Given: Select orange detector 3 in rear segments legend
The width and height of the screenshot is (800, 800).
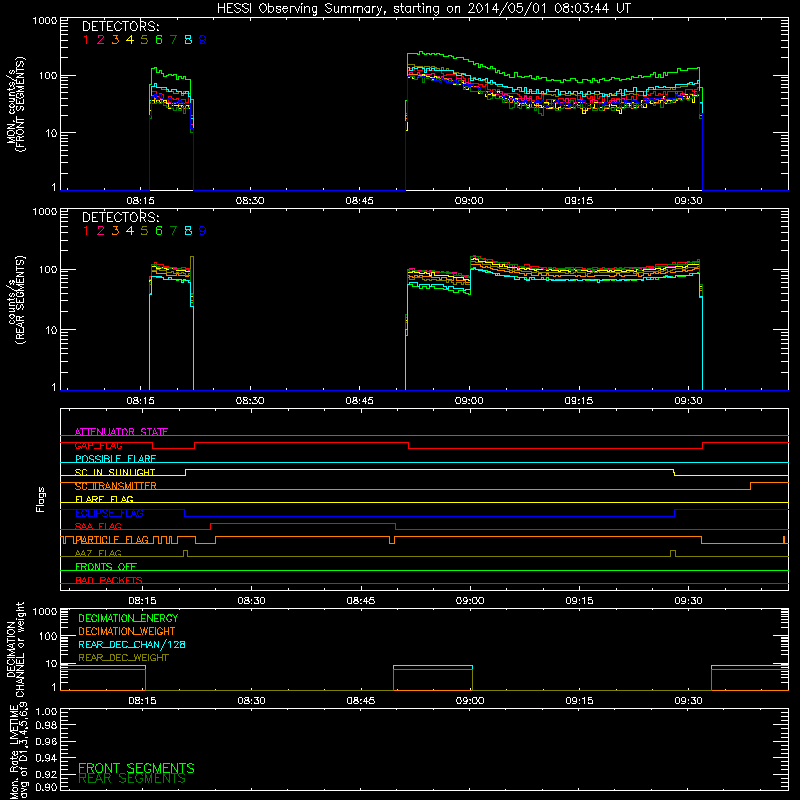Looking at the screenshot, I should tap(115, 231).
